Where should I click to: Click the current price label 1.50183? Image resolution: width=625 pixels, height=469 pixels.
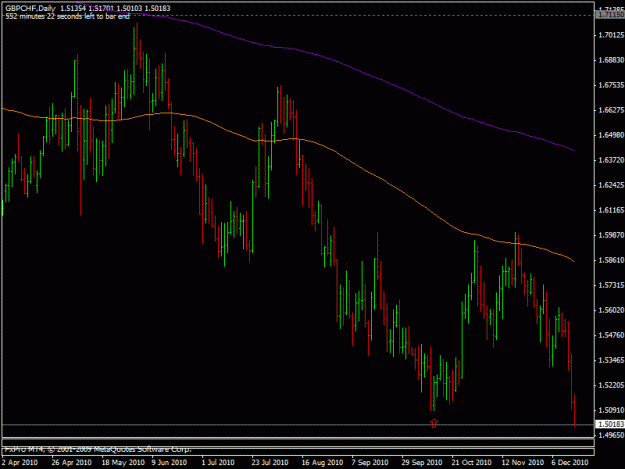610,424
